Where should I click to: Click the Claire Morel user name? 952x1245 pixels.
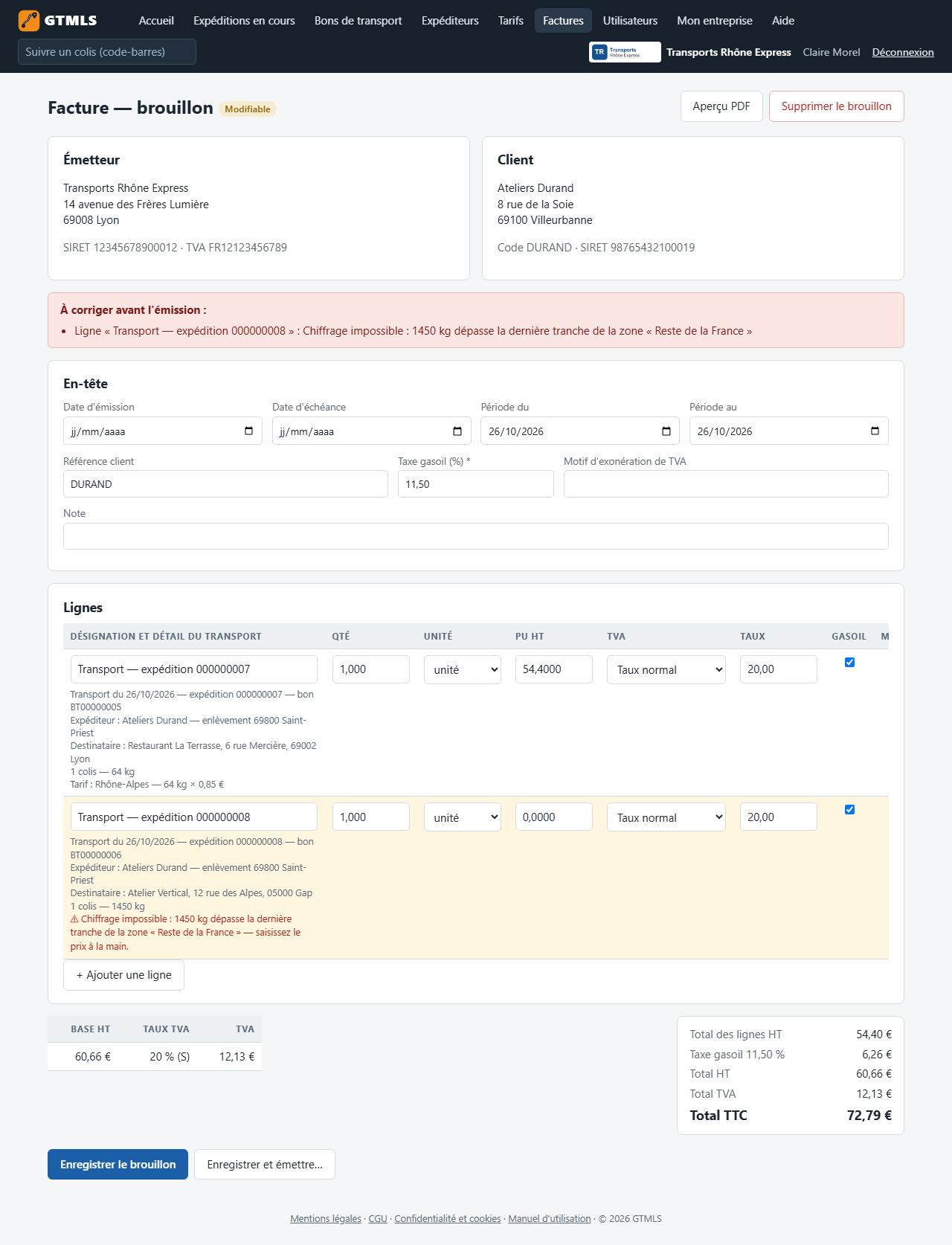832,52
